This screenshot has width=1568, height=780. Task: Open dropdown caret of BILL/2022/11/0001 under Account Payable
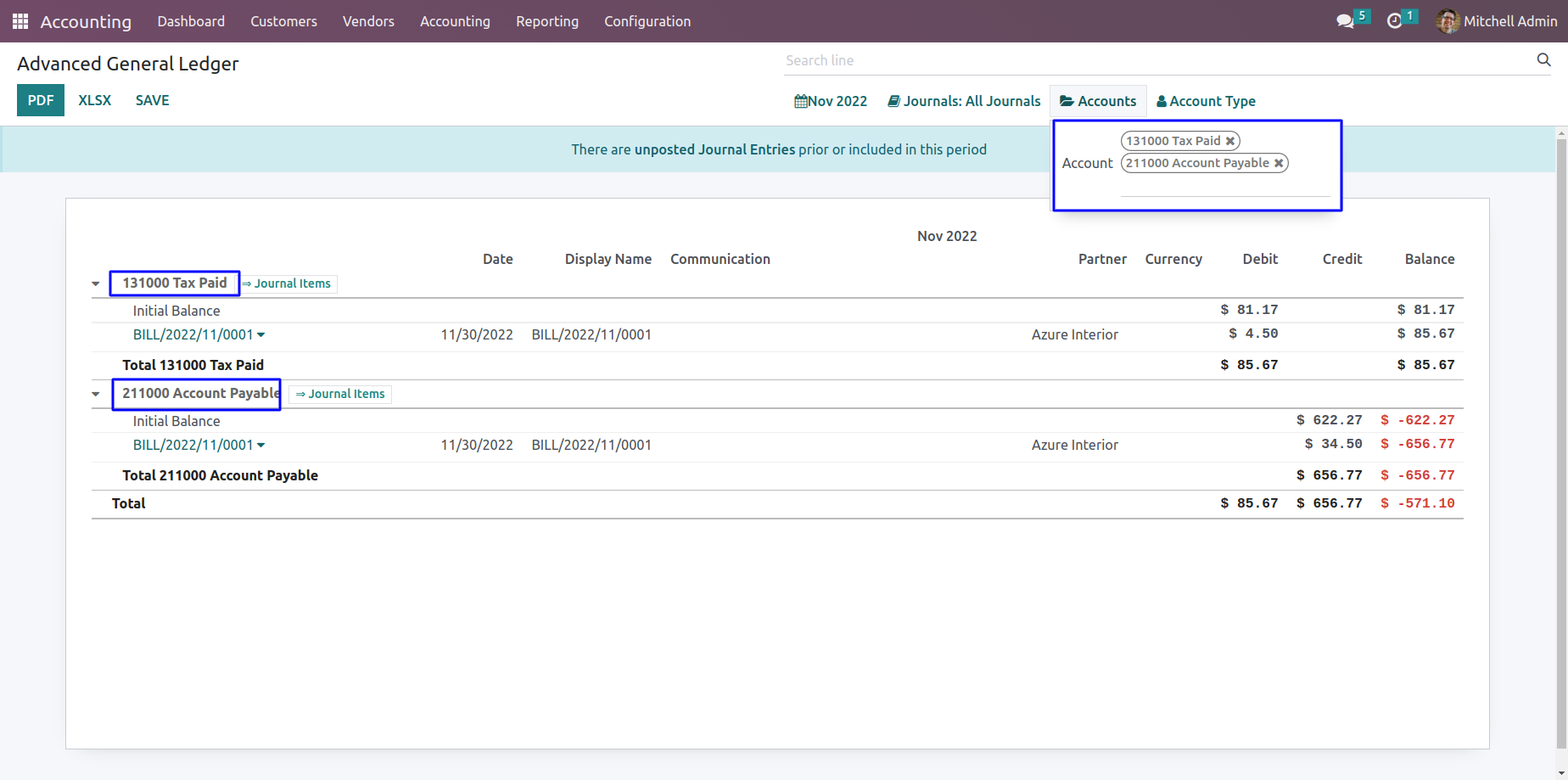[x=260, y=445]
